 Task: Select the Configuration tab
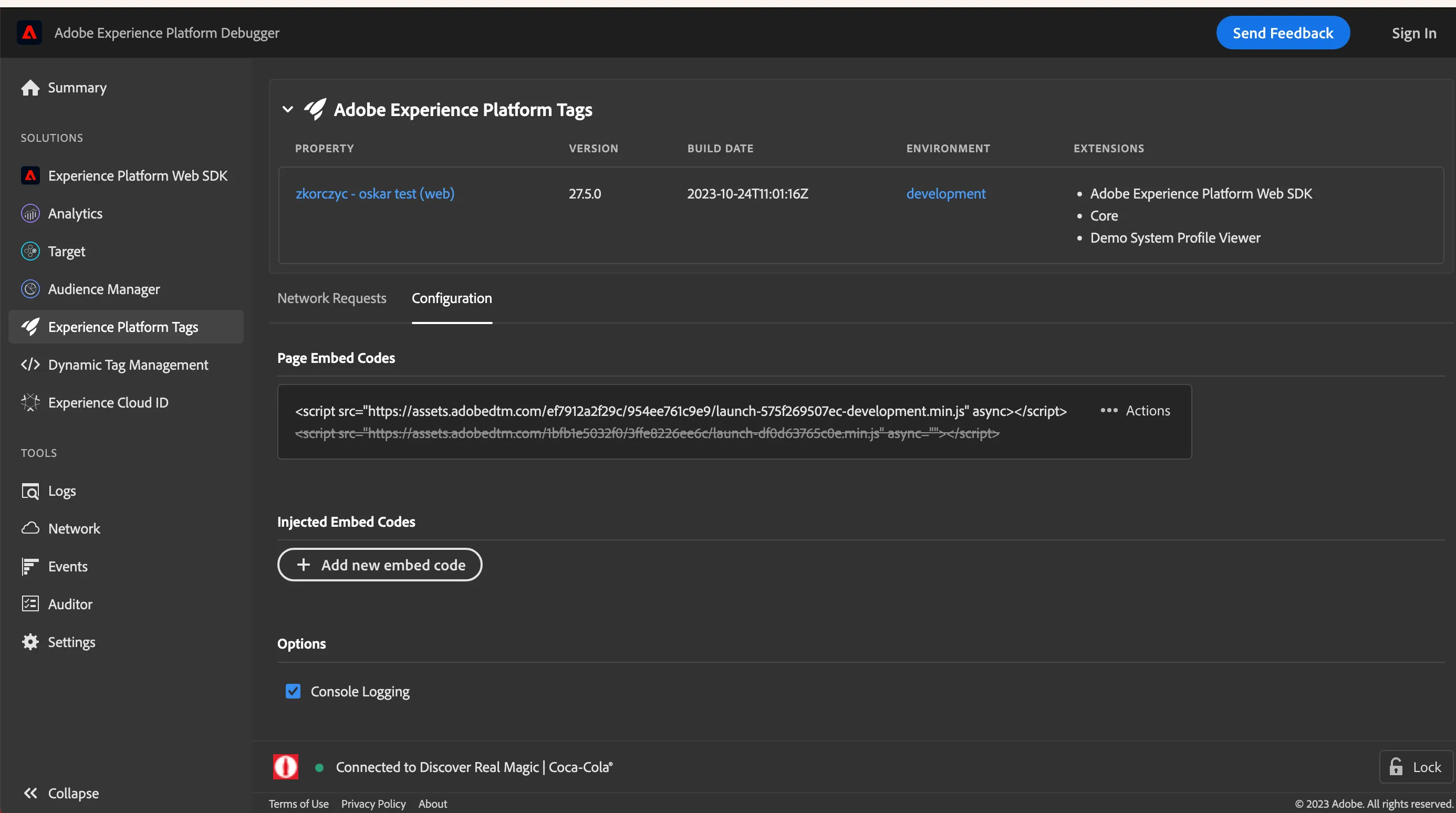coord(452,298)
